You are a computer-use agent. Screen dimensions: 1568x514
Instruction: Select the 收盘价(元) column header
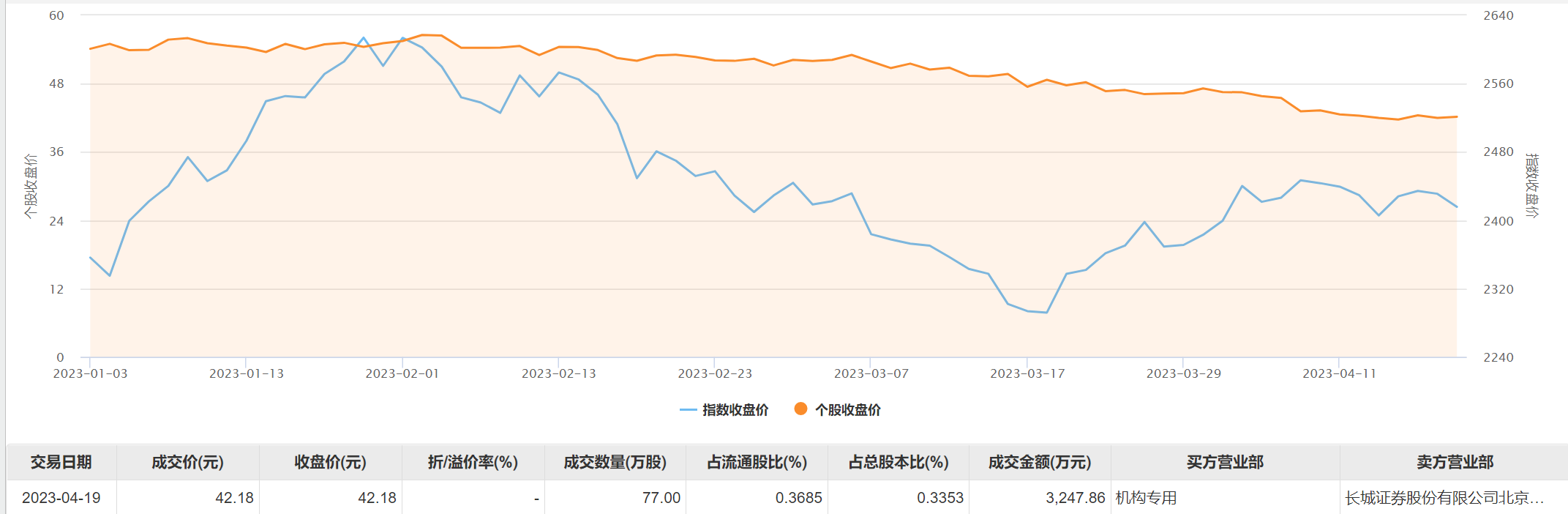330,462
